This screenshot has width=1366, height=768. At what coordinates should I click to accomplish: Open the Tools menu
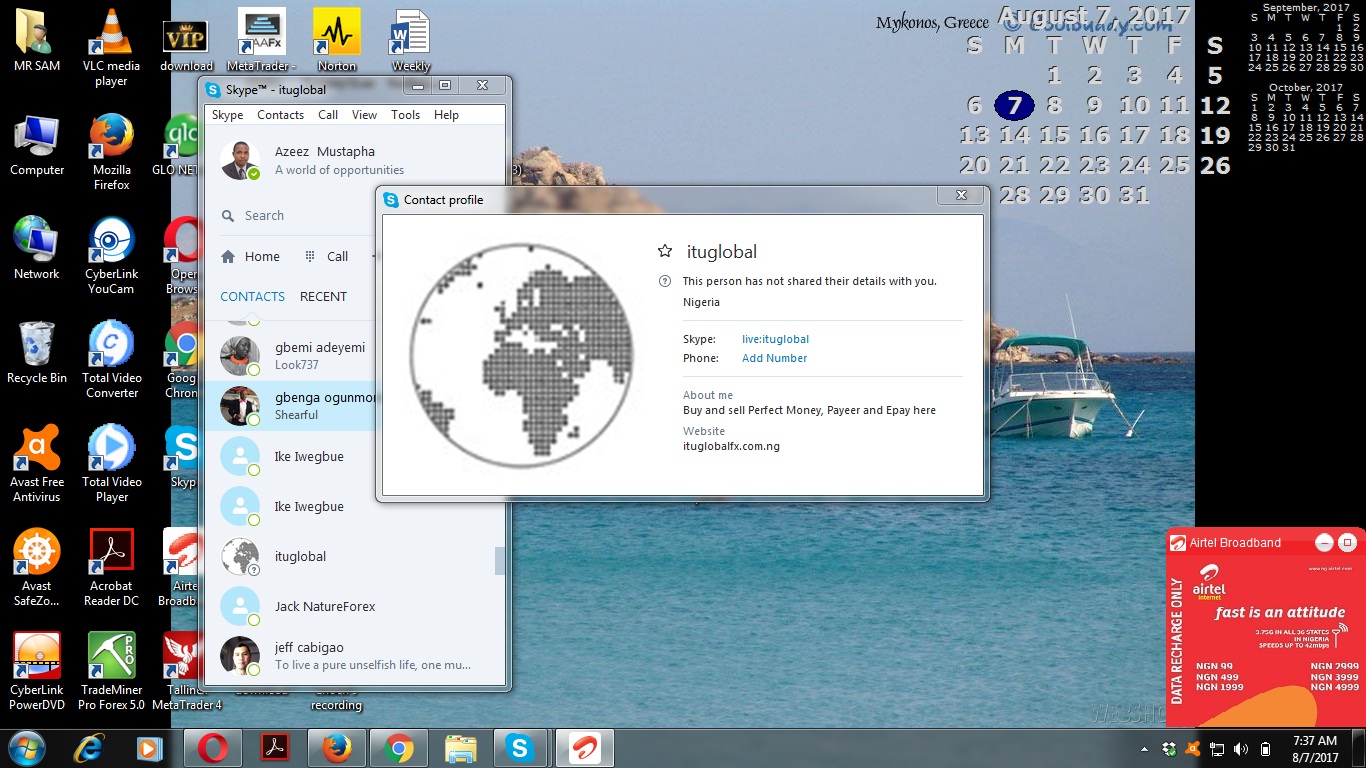pos(405,115)
